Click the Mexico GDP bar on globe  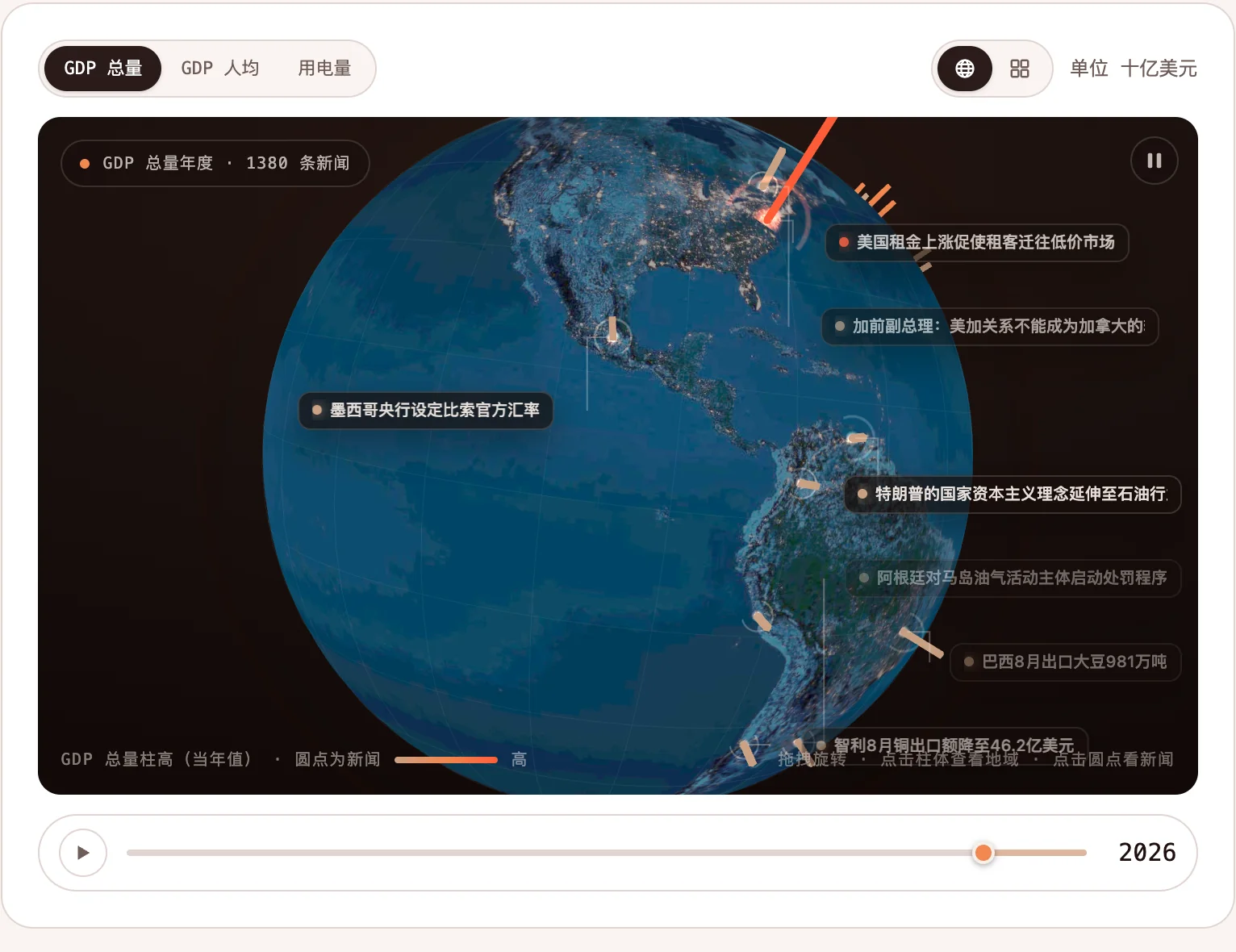coord(612,329)
